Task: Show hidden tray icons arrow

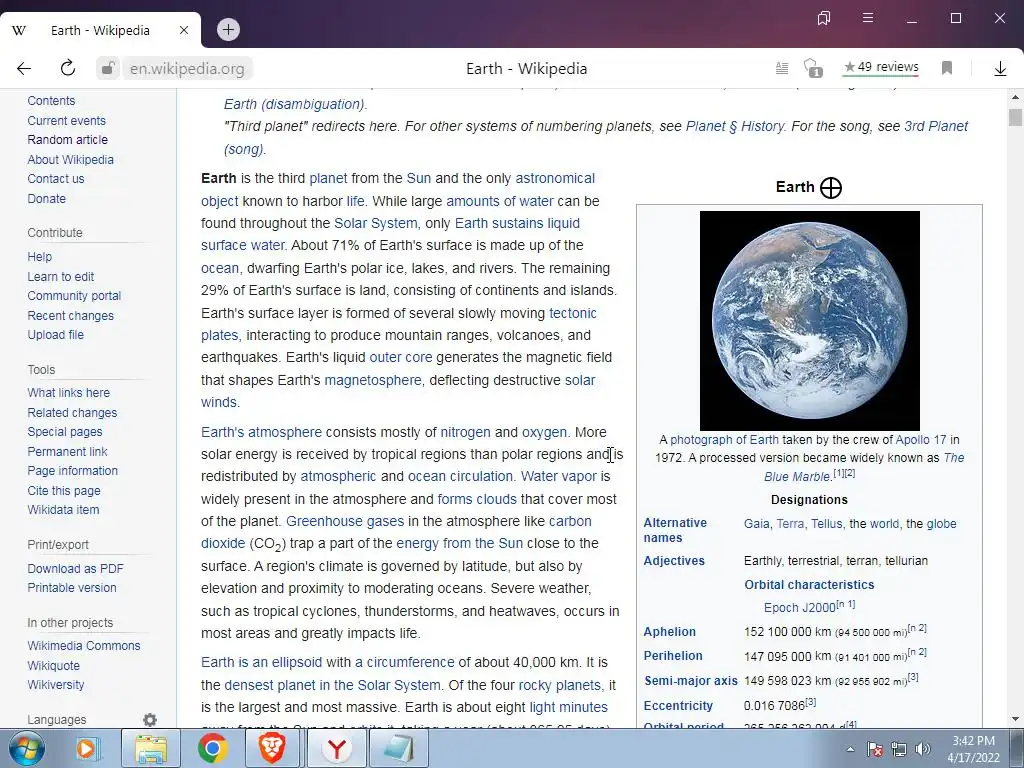Action: tap(850, 749)
